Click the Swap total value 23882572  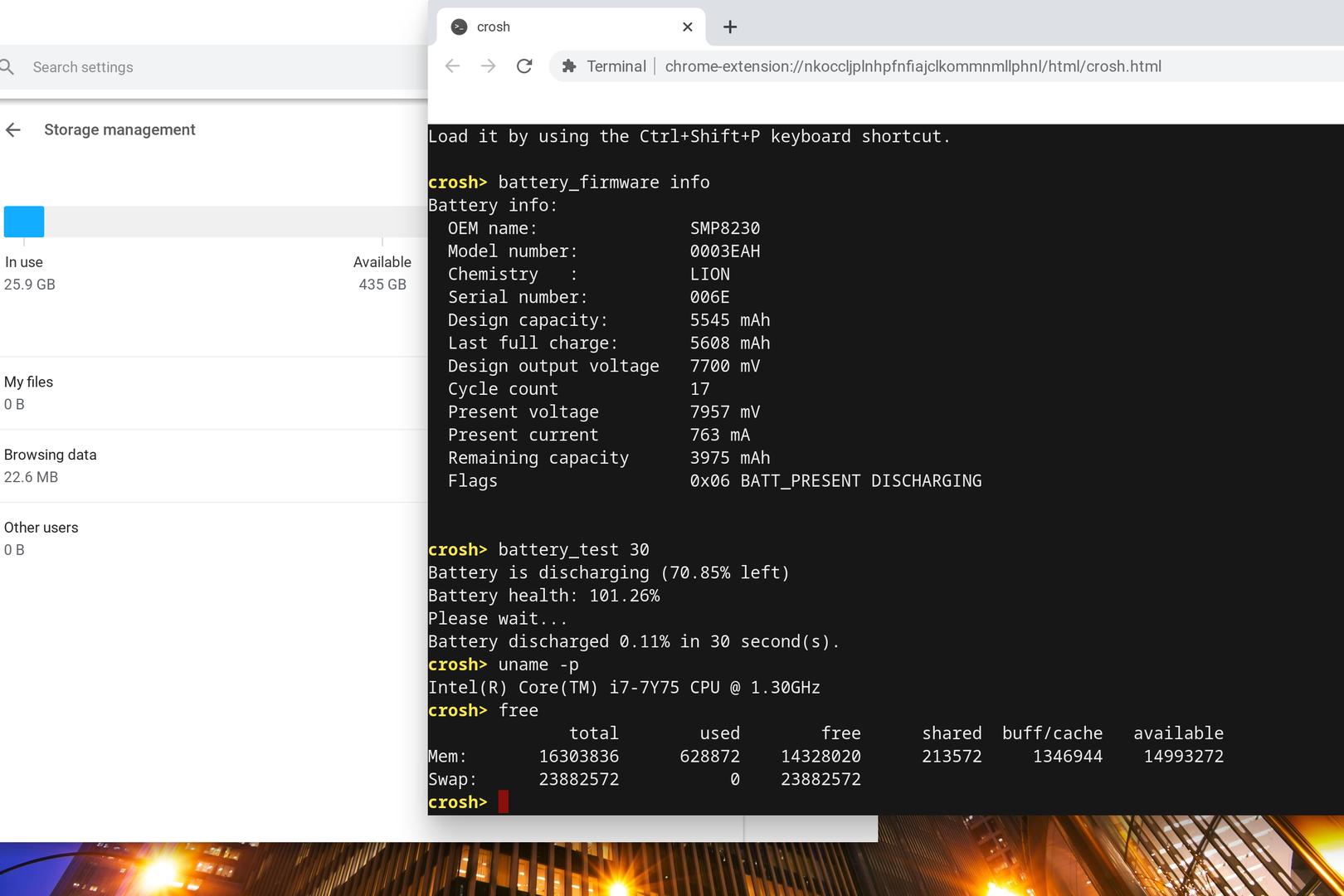point(579,780)
